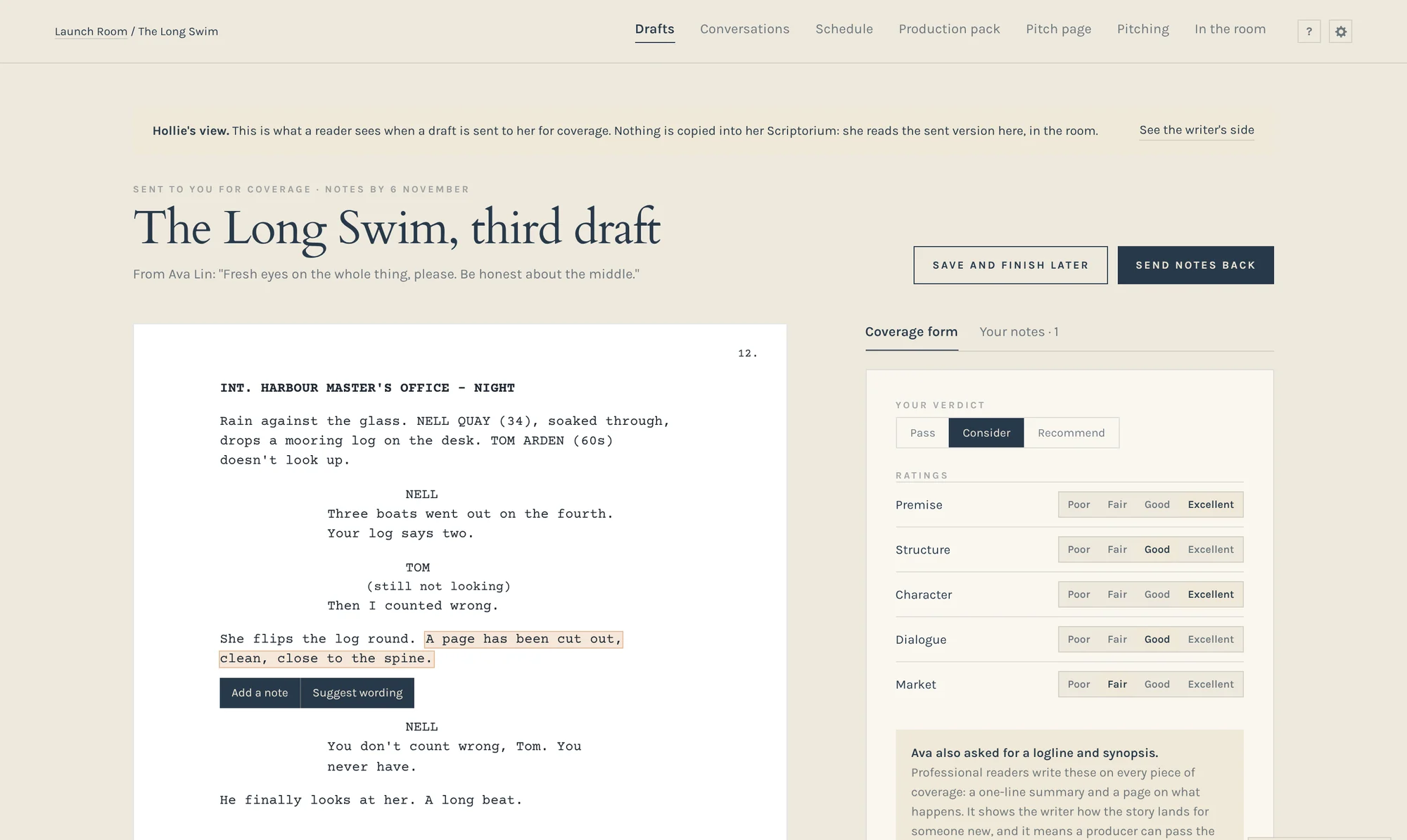Rate Structure as Excellent

coord(1211,549)
